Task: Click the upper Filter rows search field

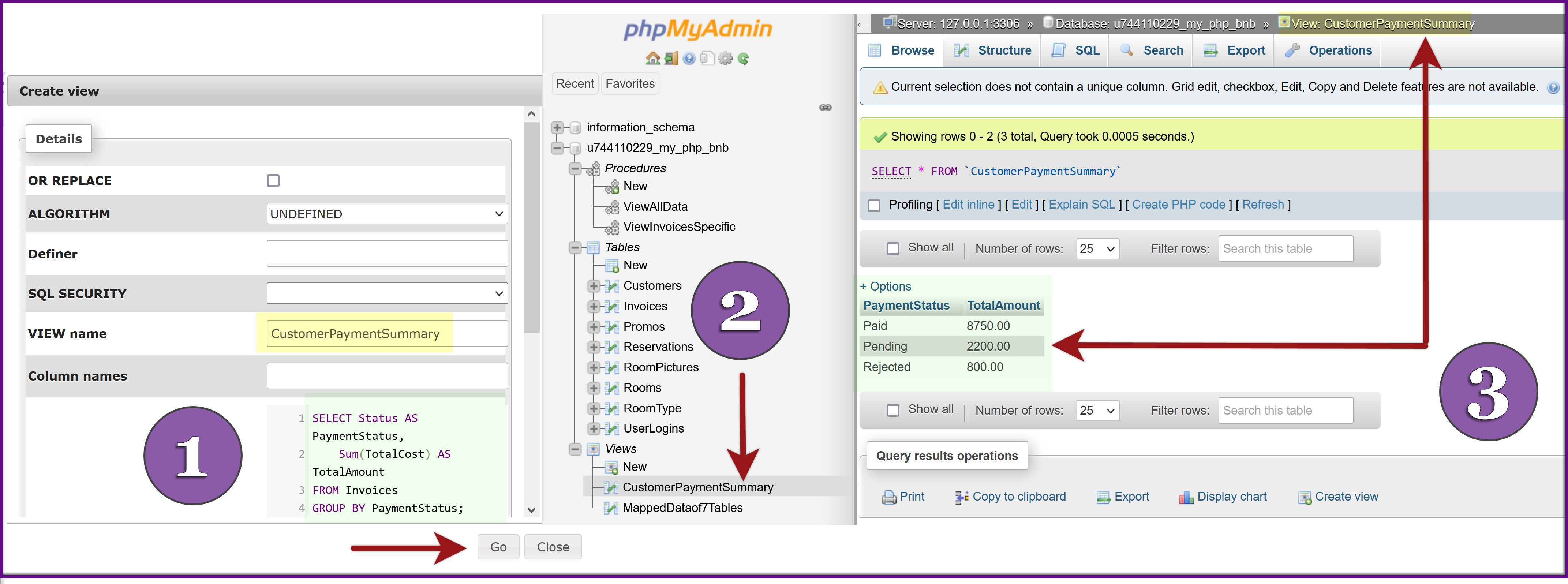Action: pos(1285,248)
